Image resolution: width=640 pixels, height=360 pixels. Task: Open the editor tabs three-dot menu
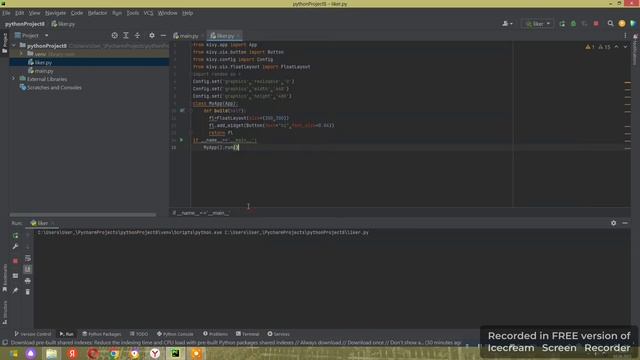click(625, 36)
